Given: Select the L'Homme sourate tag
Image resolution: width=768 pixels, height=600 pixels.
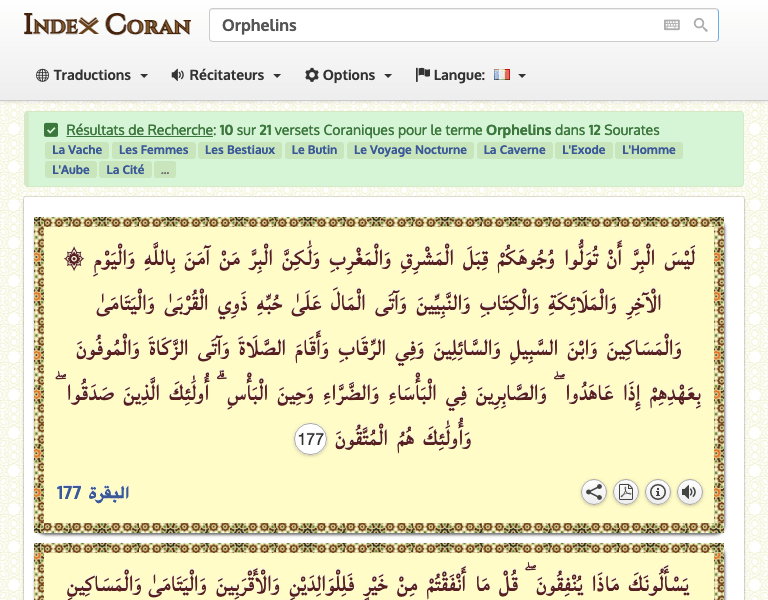Looking at the screenshot, I should click(648, 150).
